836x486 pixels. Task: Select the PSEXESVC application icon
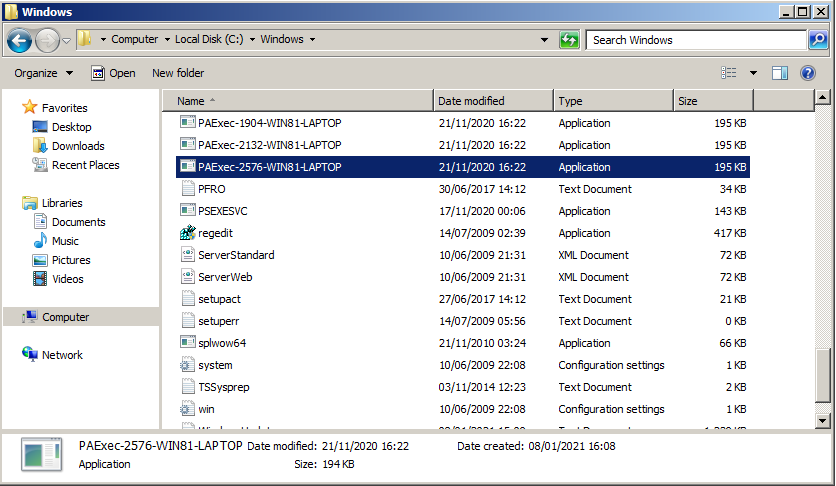pyautogui.click(x=187, y=210)
